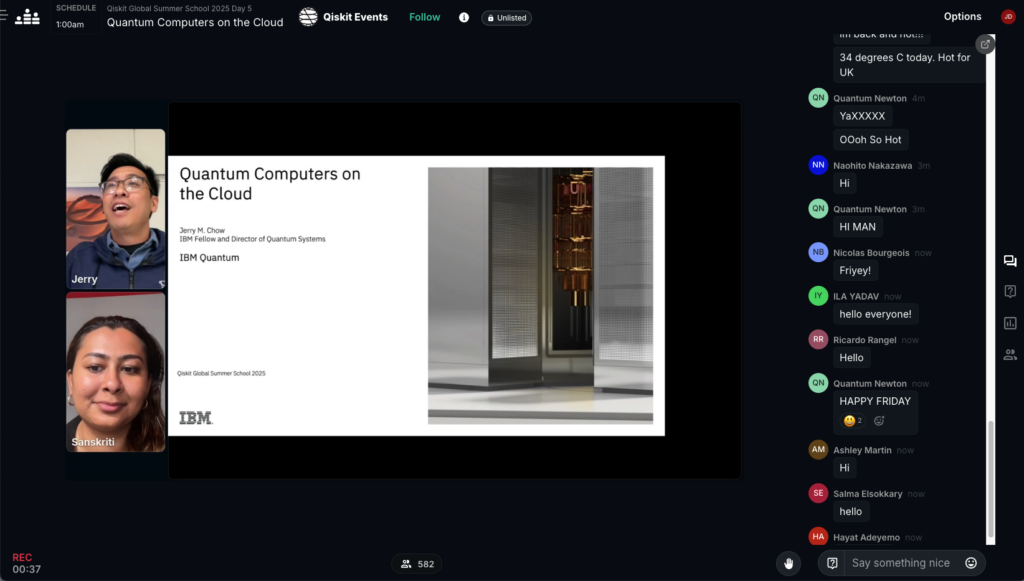
Task: Click the 'YaXXXXX' chat message
Action: [x=862, y=116]
